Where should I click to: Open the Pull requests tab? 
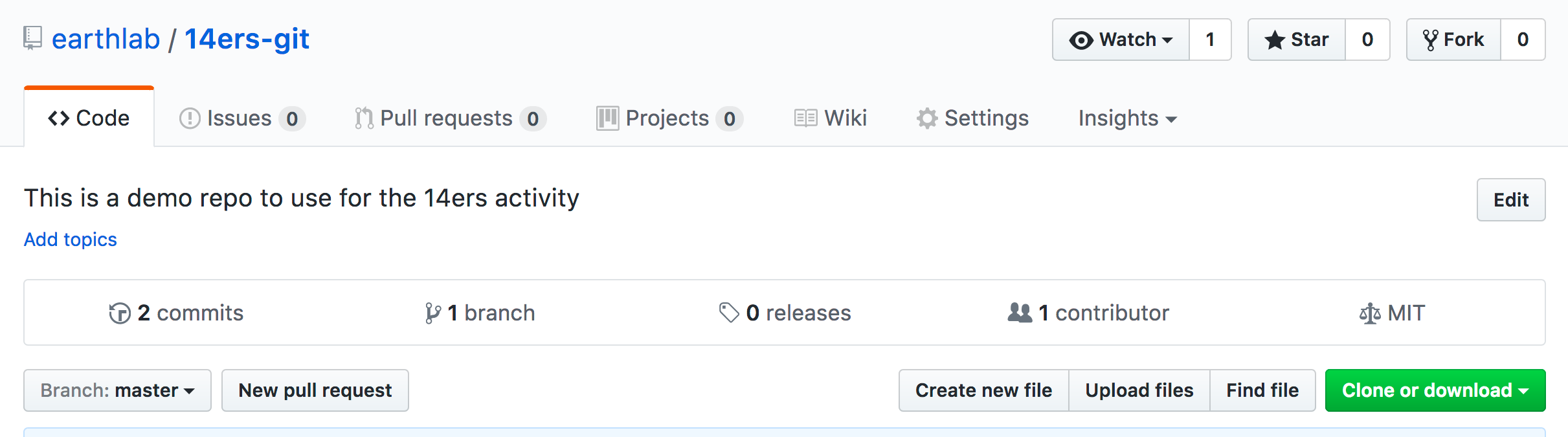pos(450,118)
